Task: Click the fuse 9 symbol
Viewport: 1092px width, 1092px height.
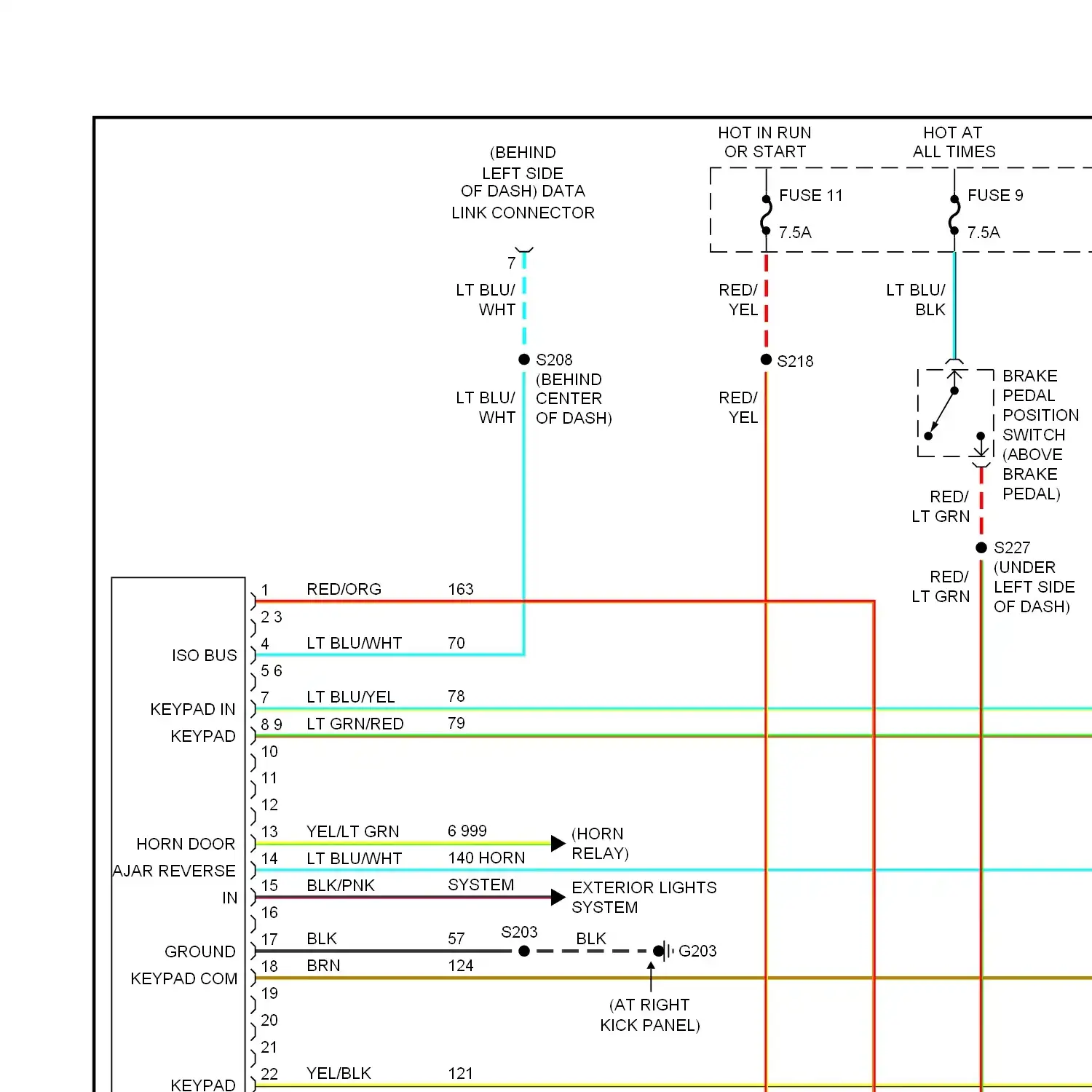Action: (x=954, y=214)
